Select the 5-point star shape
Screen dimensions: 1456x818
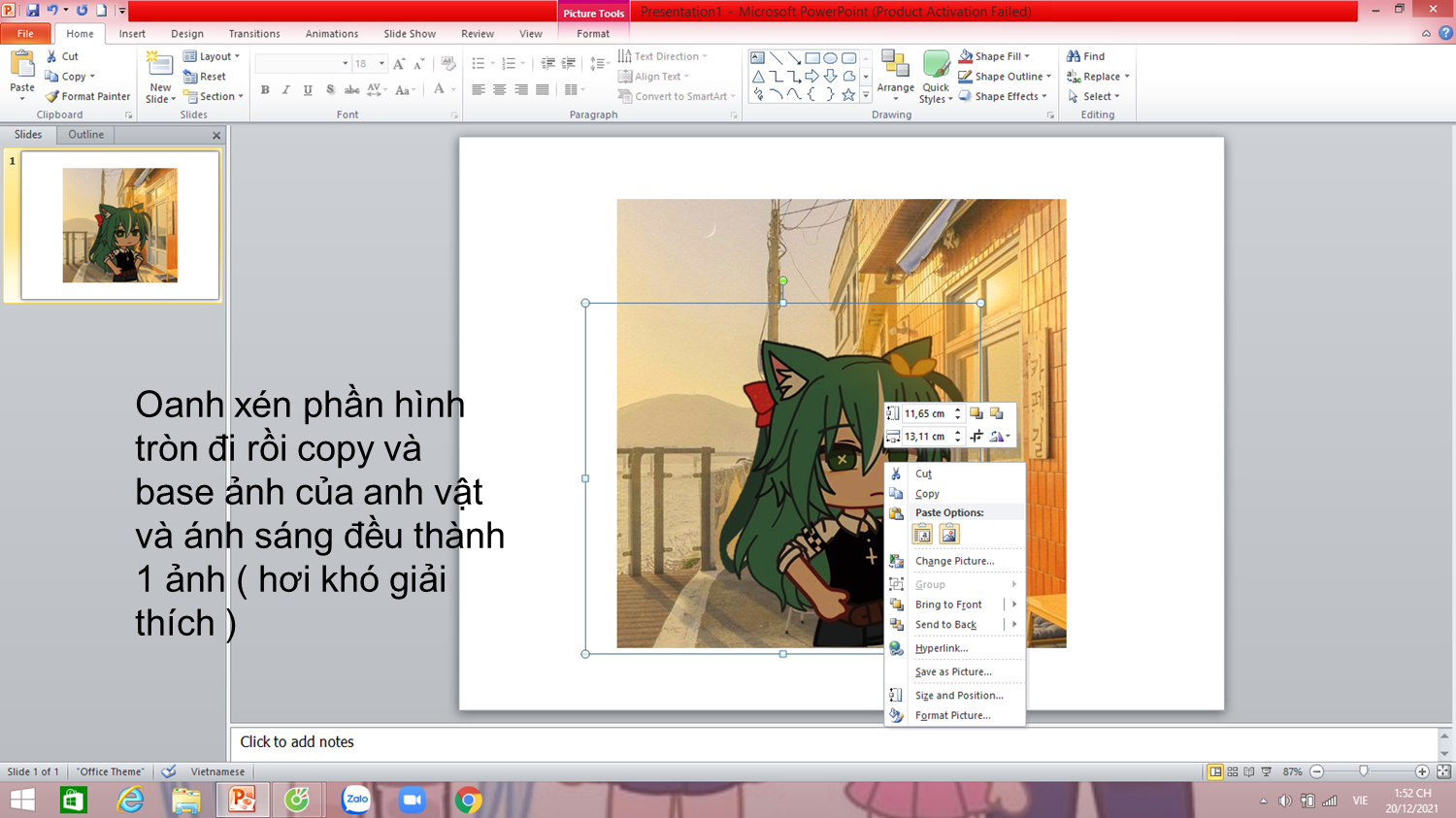pos(849,95)
